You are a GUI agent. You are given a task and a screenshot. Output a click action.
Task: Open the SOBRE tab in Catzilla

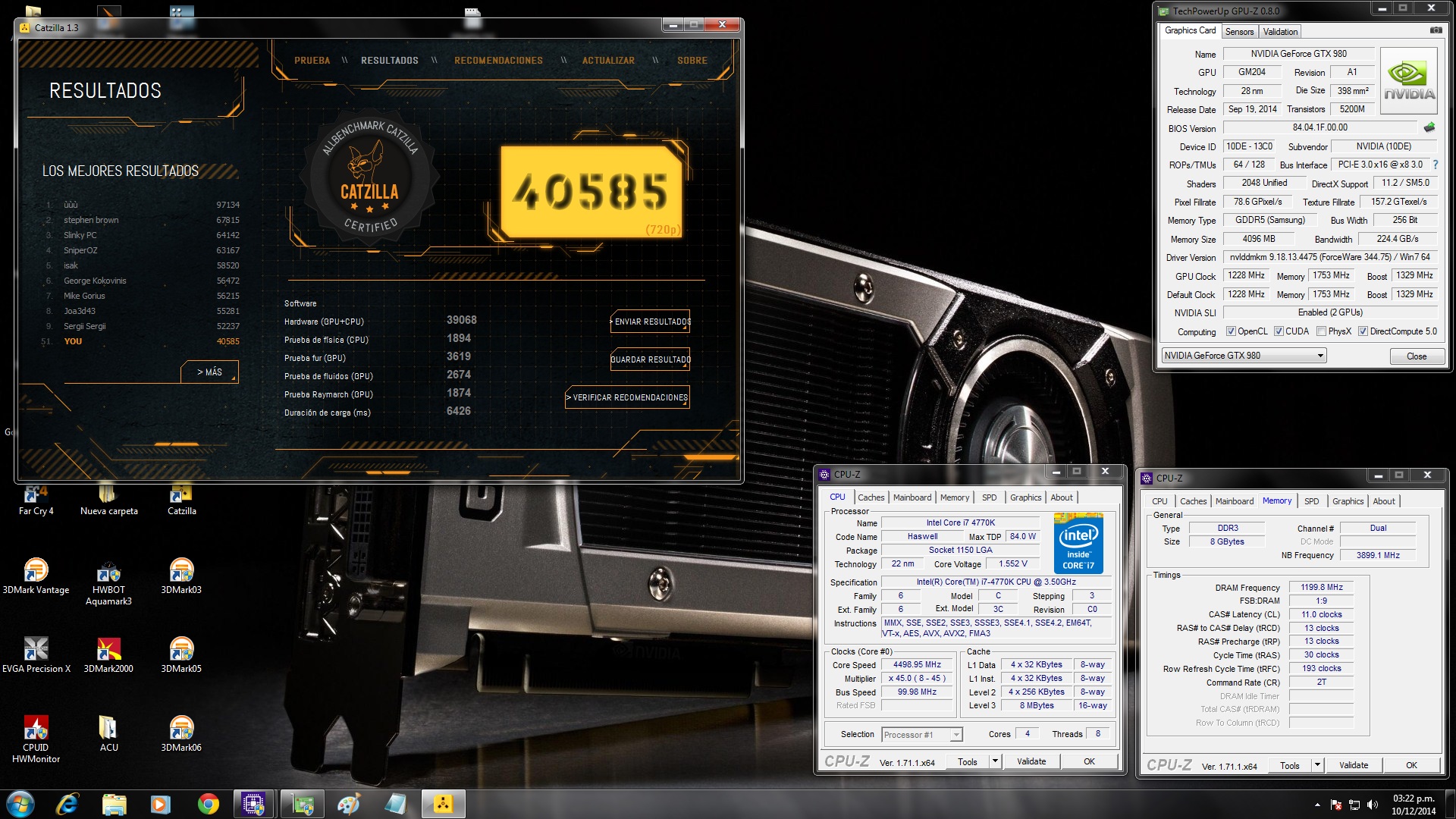pos(692,61)
